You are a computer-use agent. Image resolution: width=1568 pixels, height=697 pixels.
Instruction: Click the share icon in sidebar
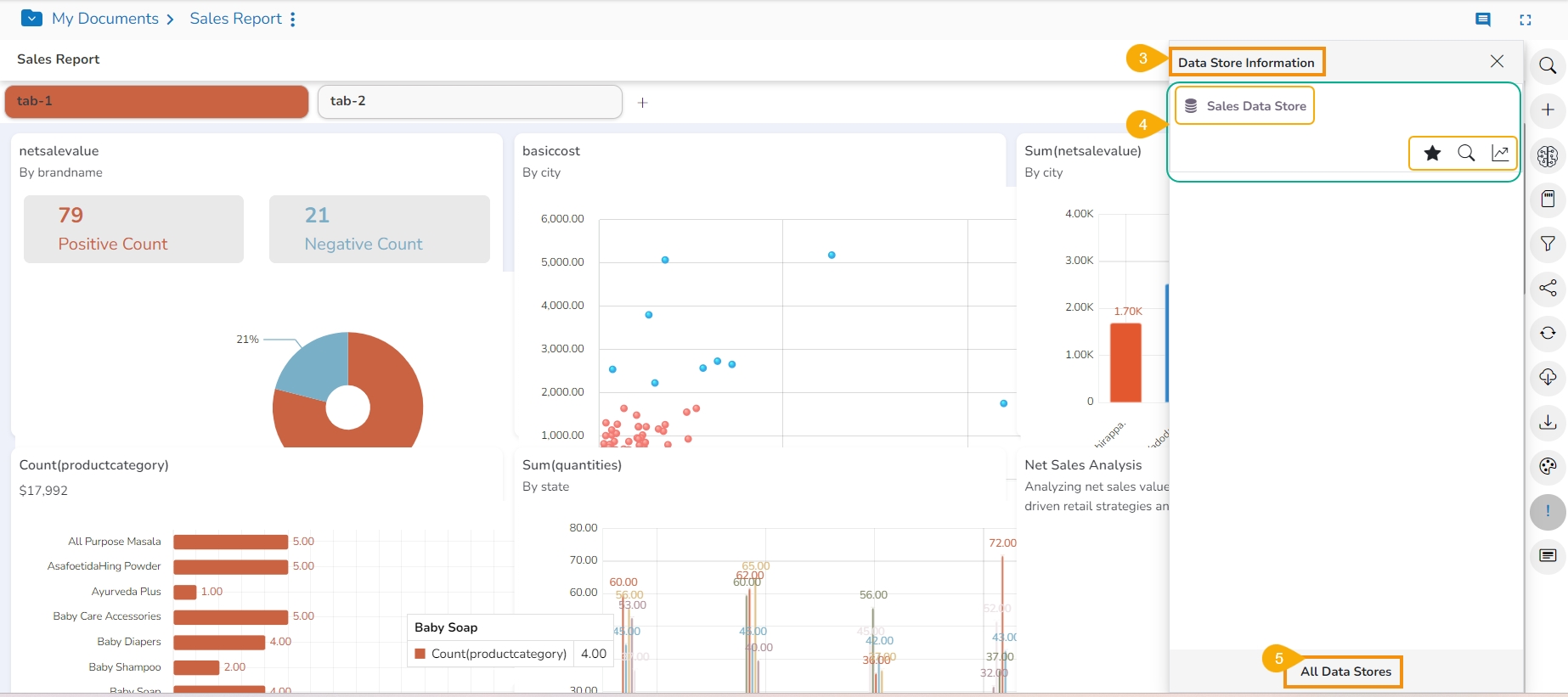point(1548,289)
